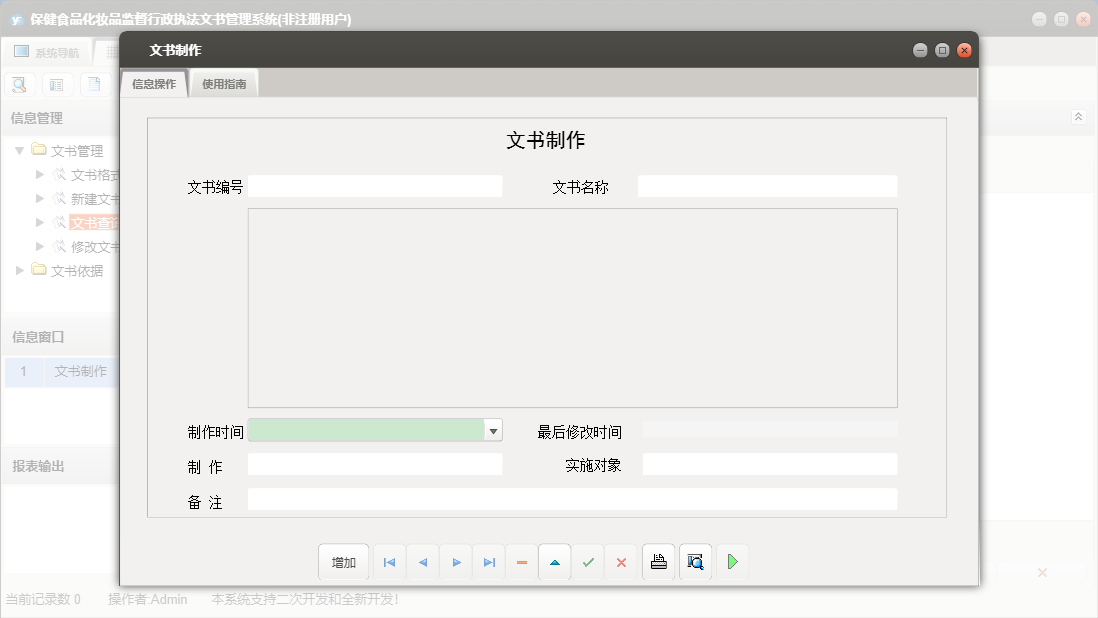Run the operation with the green play icon
1098x618 pixels.
coord(732,561)
